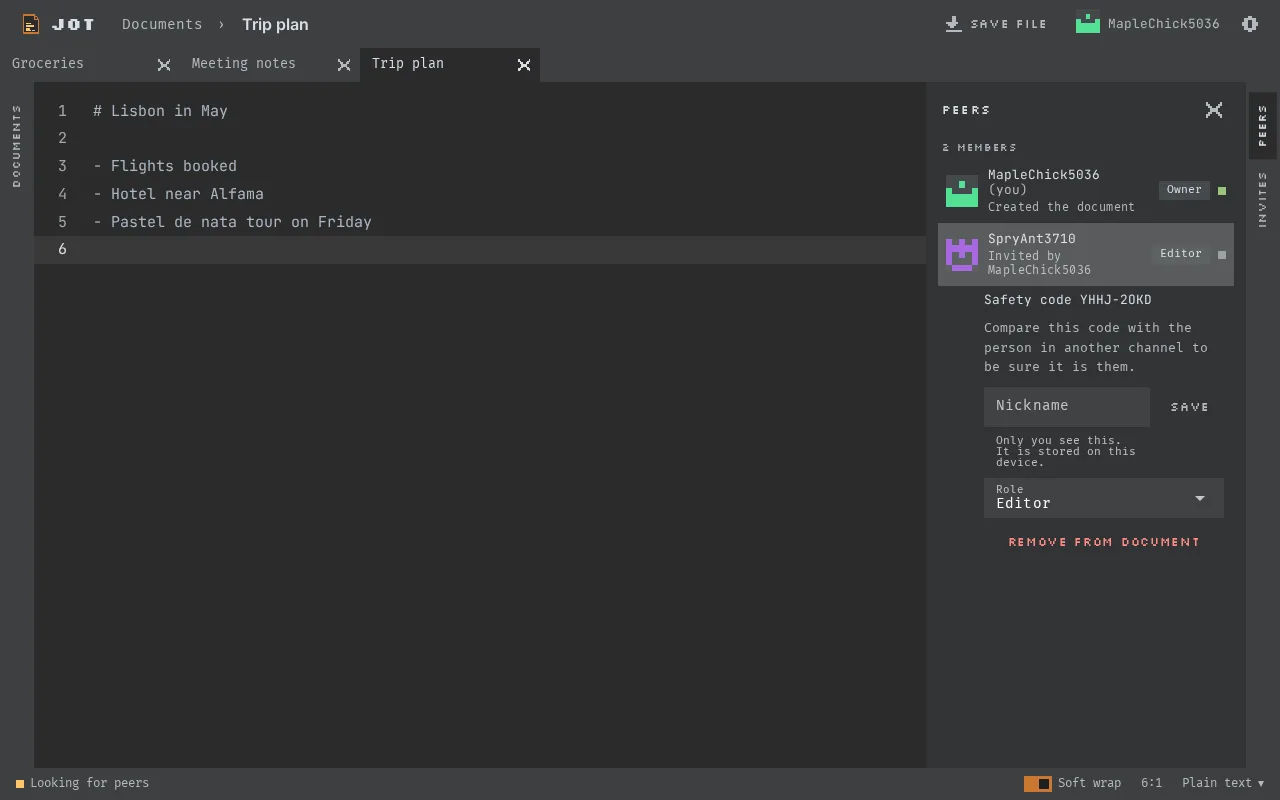The height and width of the screenshot is (800, 1280).
Task: Close the Trip plan tab
Action: (524, 65)
